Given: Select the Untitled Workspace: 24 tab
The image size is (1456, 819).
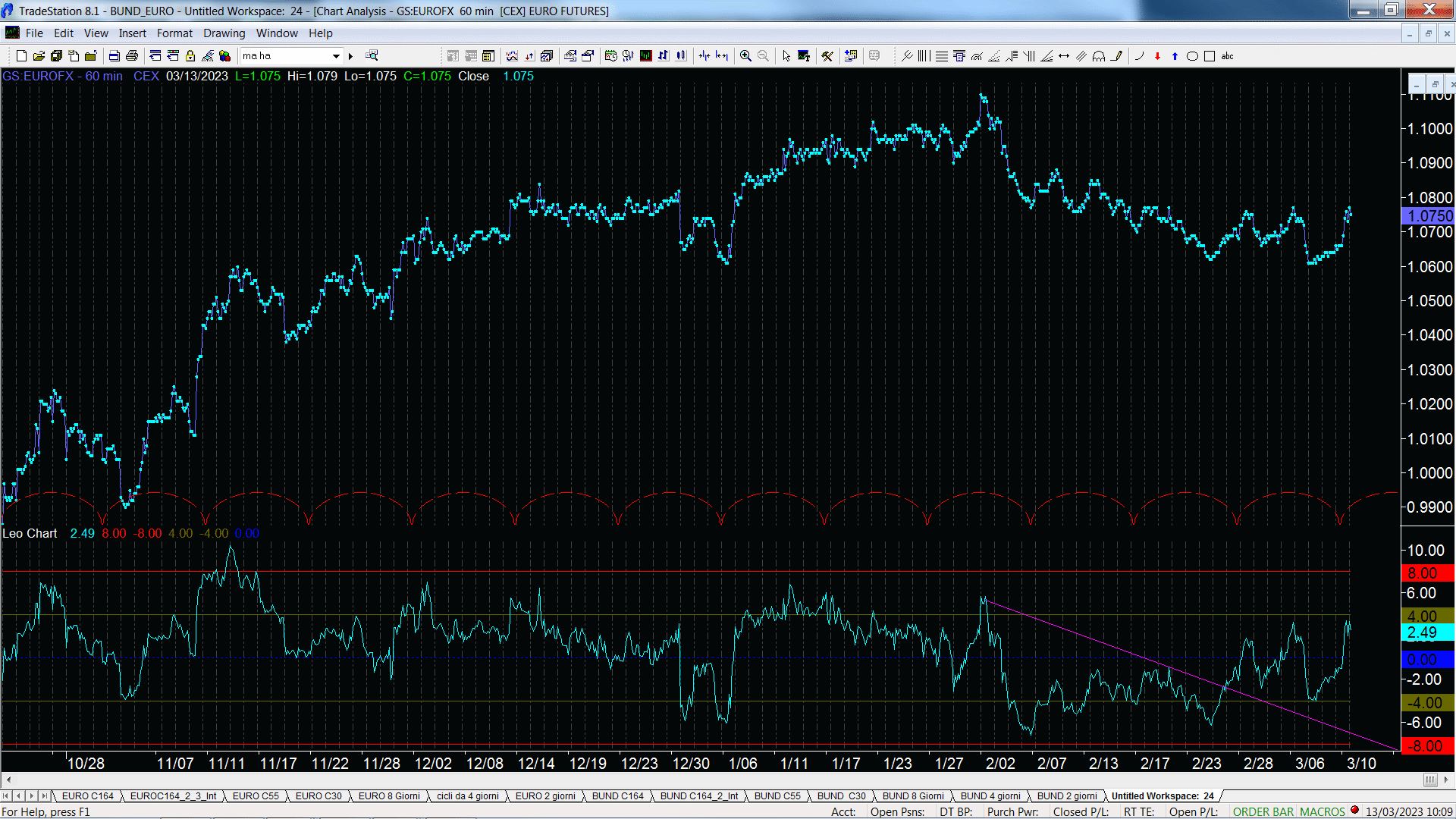Looking at the screenshot, I should coord(1163,796).
